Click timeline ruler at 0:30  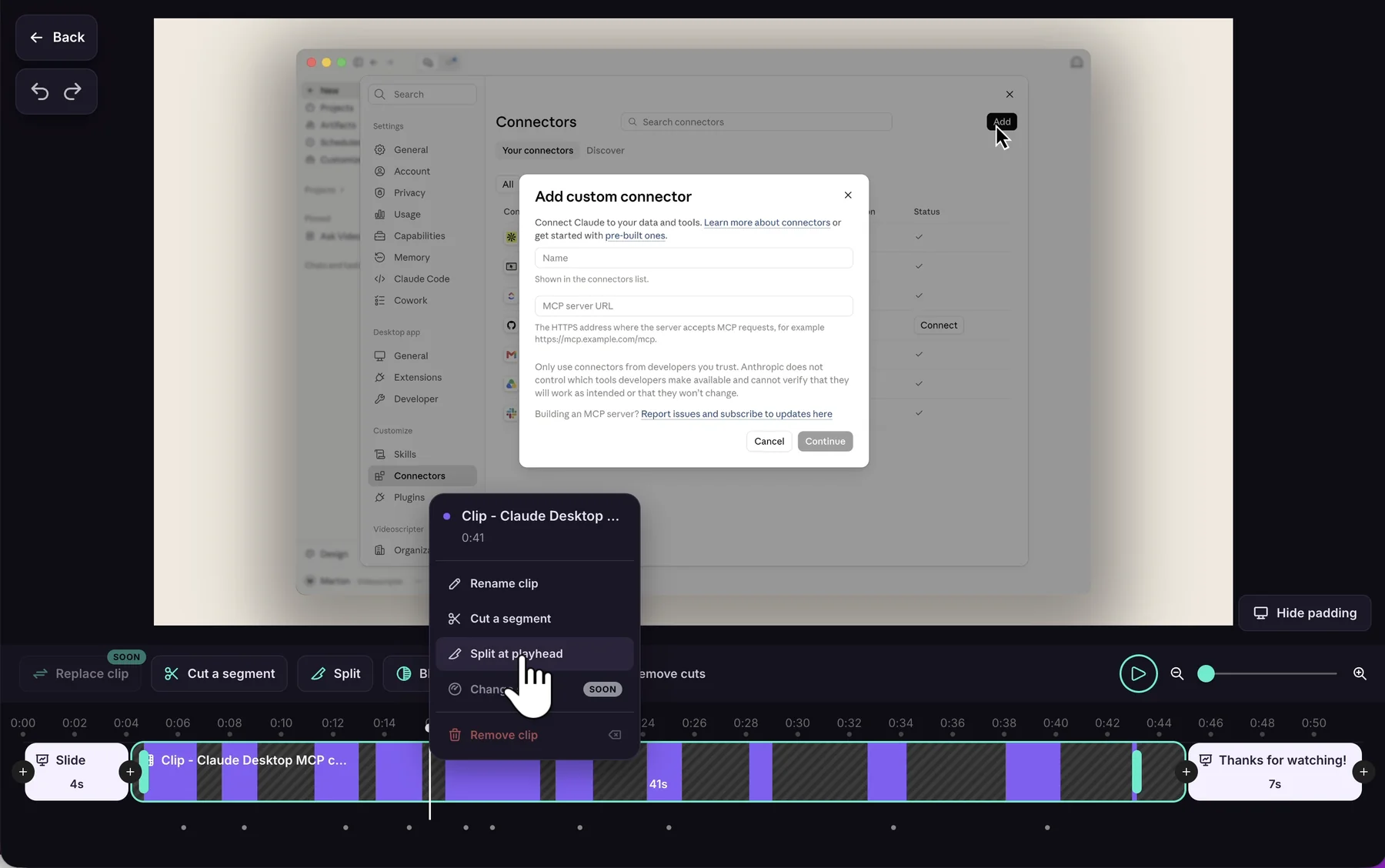797,723
